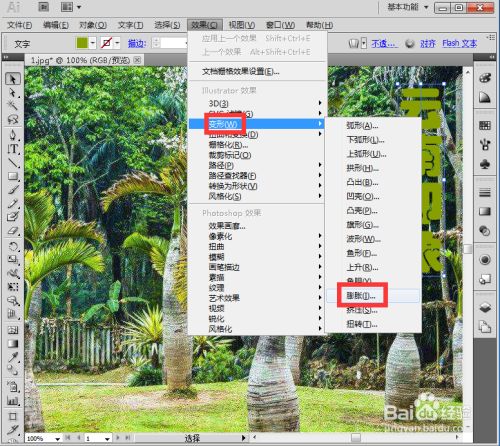
Task: Click the green fill color swatch
Action: click(x=82, y=43)
